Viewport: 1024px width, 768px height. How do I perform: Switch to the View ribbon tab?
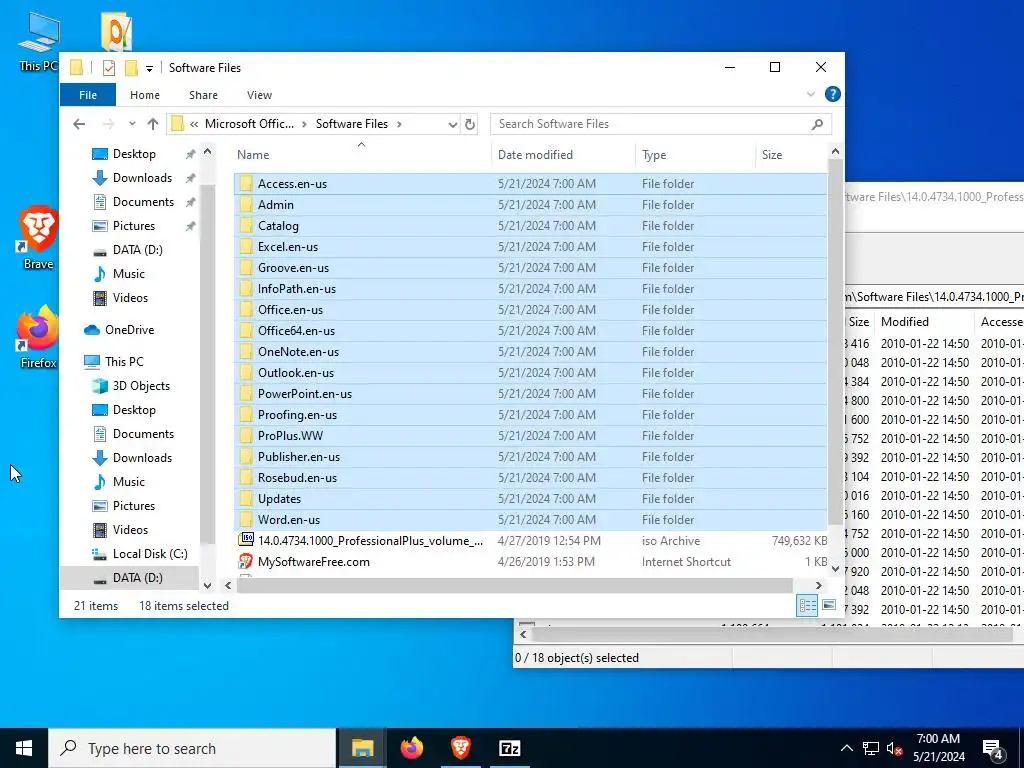pos(259,95)
